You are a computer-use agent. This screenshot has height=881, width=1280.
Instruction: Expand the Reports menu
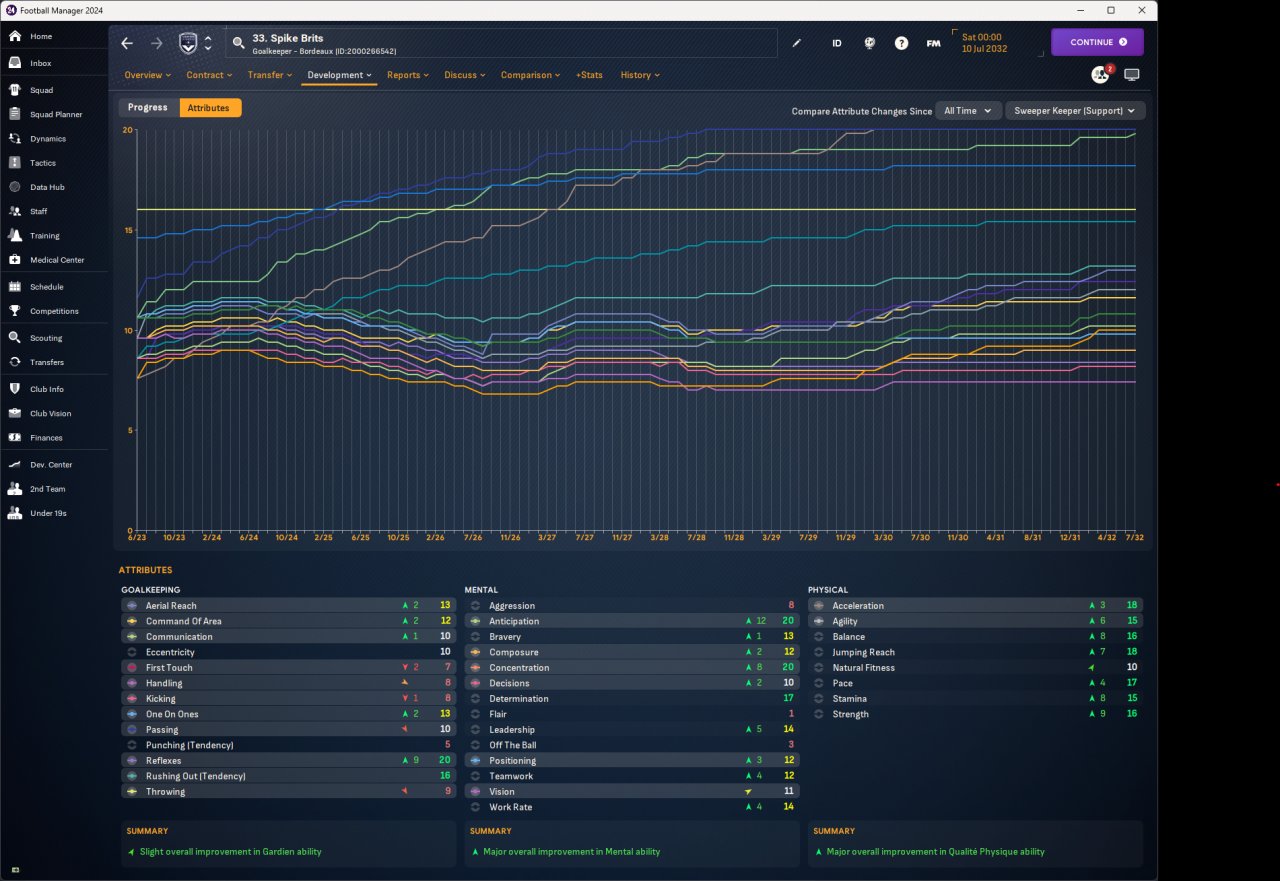(408, 75)
